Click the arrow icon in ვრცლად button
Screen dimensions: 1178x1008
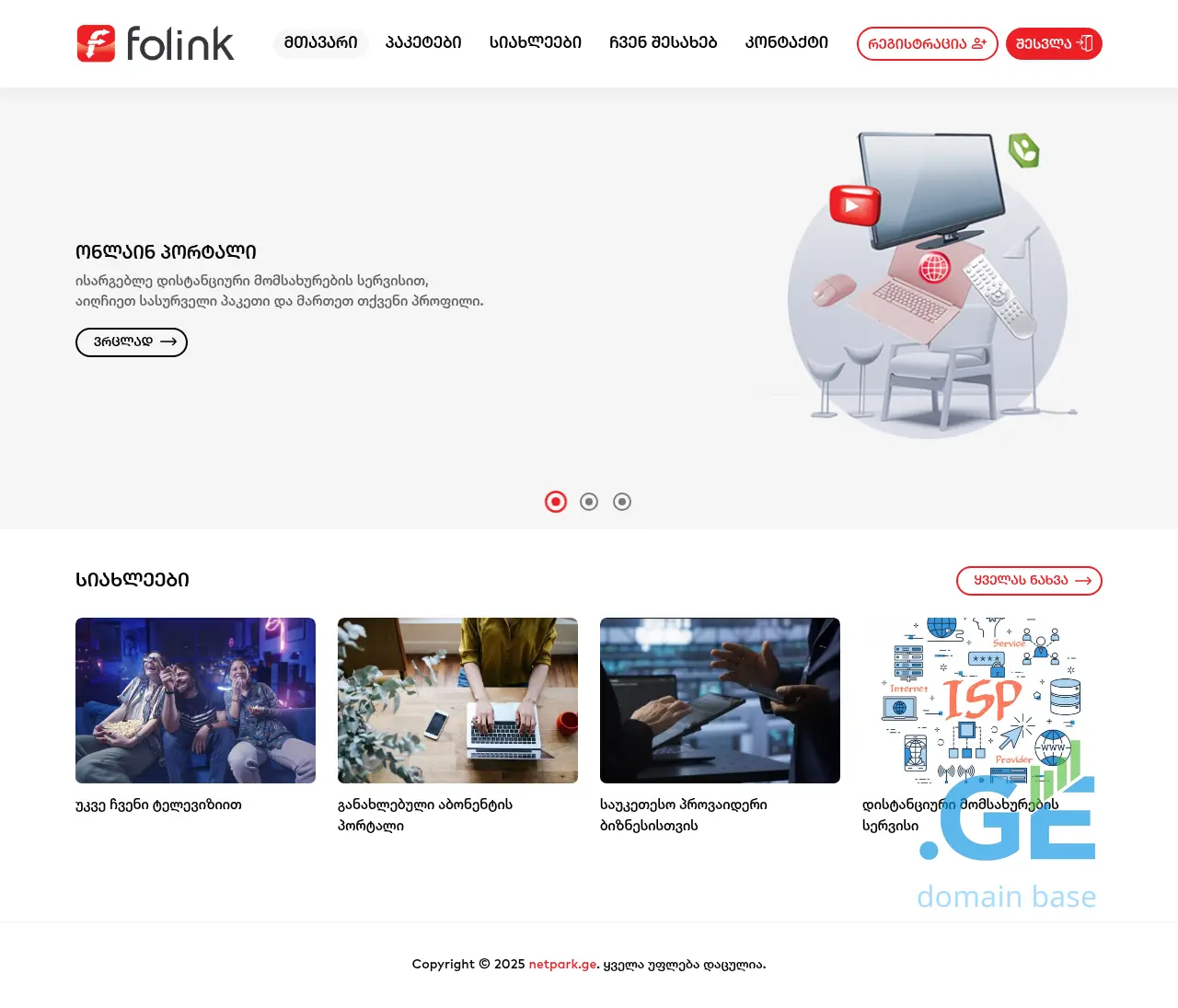click(168, 342)
